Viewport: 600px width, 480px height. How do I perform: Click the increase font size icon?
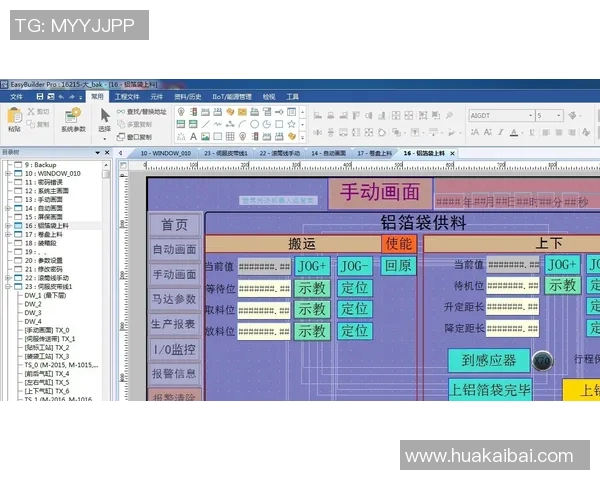(475, 132)
